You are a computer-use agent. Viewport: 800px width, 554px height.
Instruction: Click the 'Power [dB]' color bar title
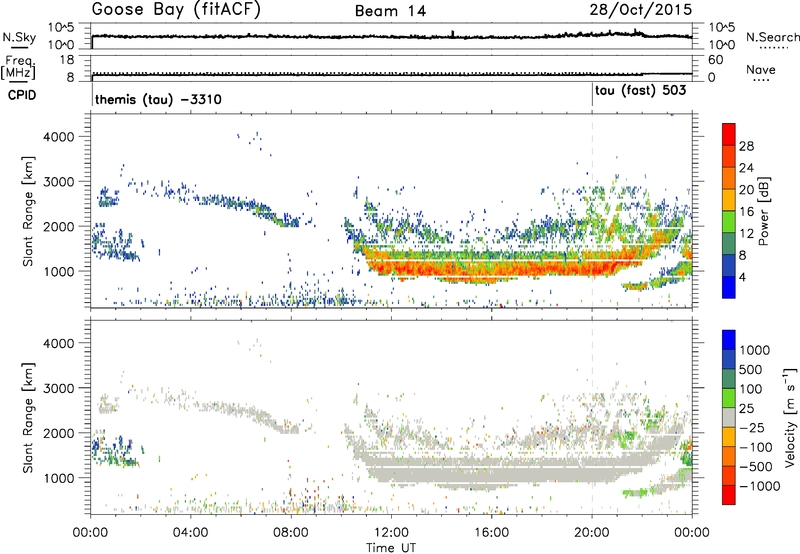pos(763,211)
